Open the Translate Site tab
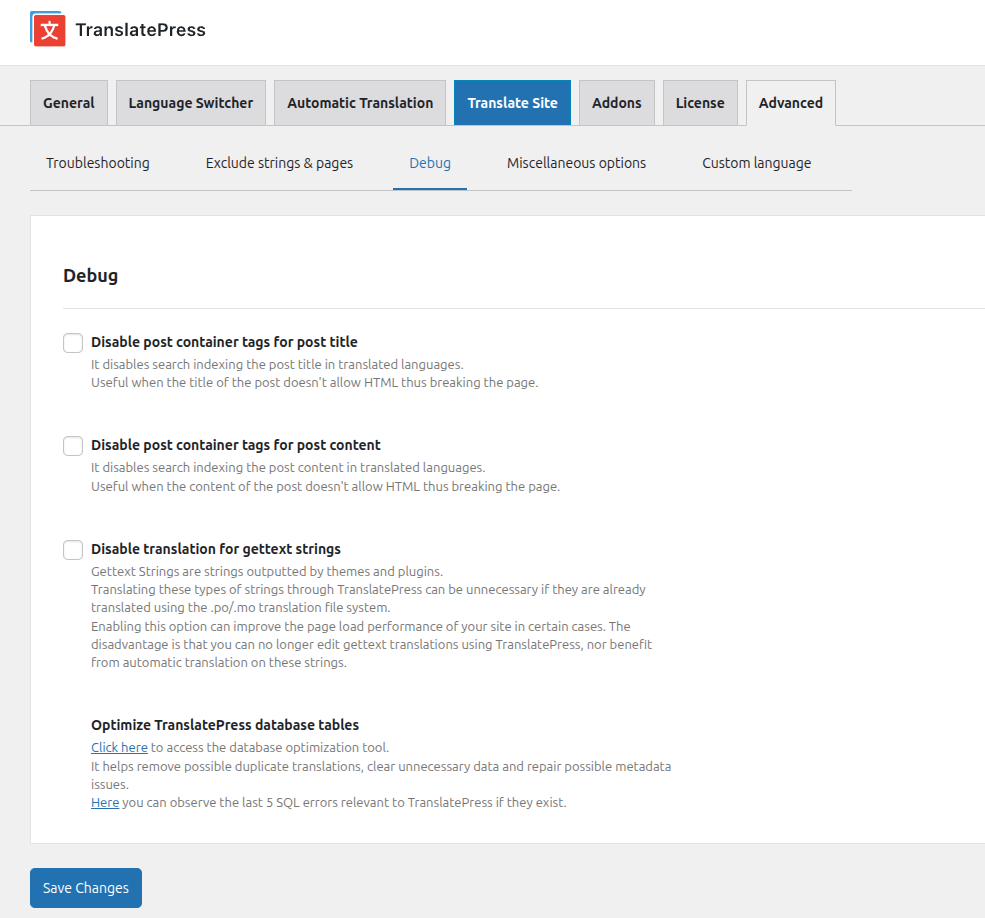 [512, 102]
